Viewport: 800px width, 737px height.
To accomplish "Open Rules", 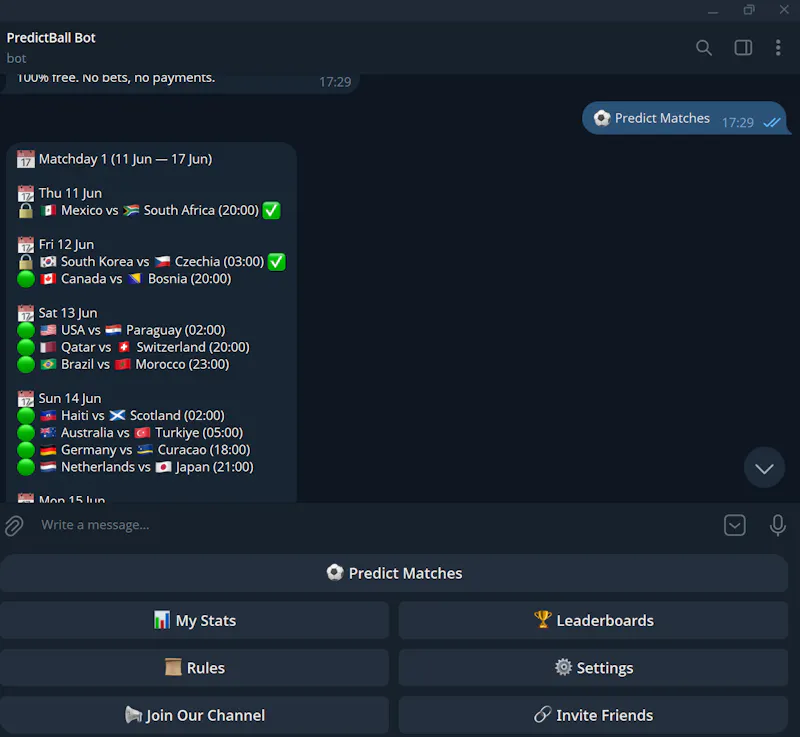I will pyautogui.click(x=194, y=668).
